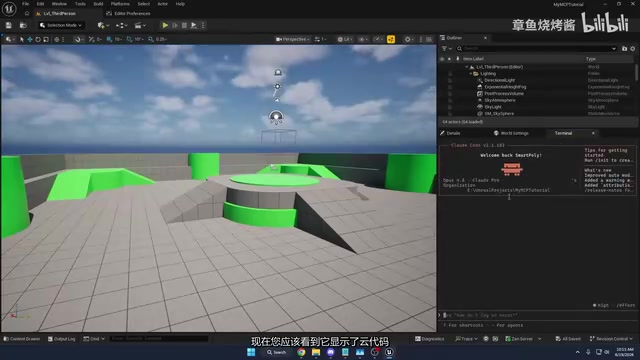
Task: Click the Outliner search field
Action: pyautogui.click(x=536, y=49)
